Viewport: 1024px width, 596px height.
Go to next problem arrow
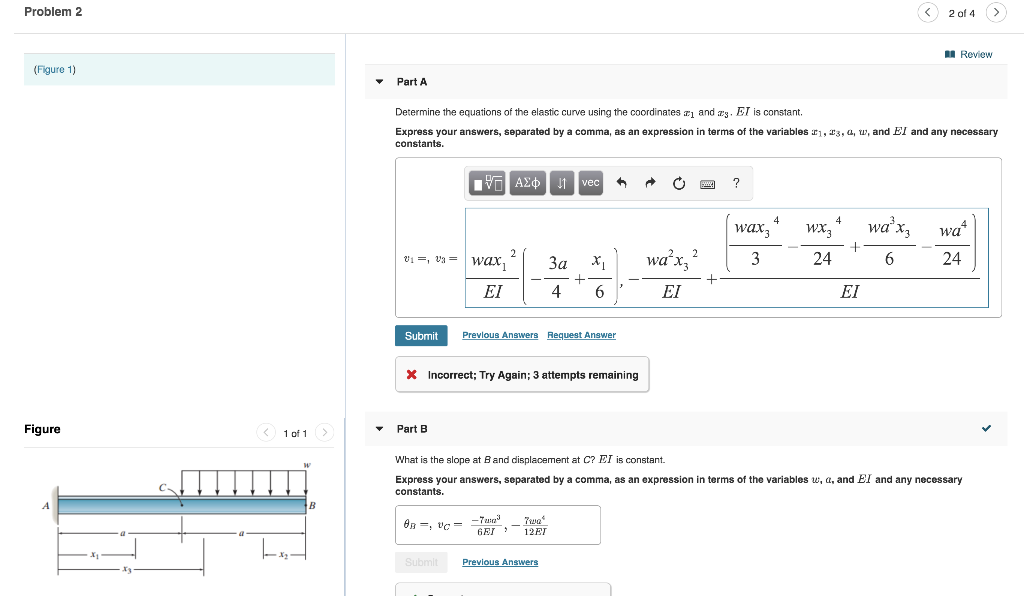coord(996,12)
